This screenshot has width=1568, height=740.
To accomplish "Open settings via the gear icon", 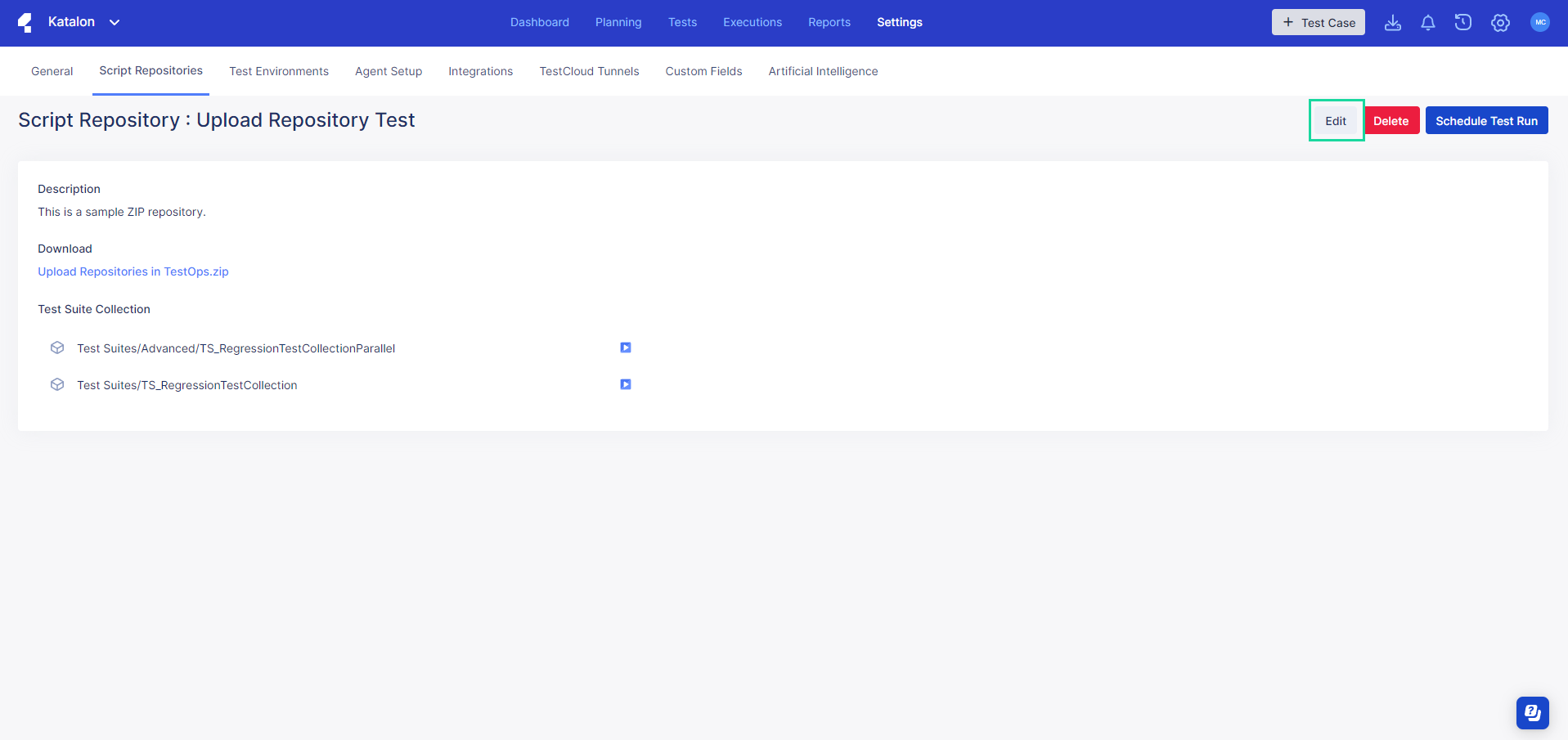I will 1500,22.
